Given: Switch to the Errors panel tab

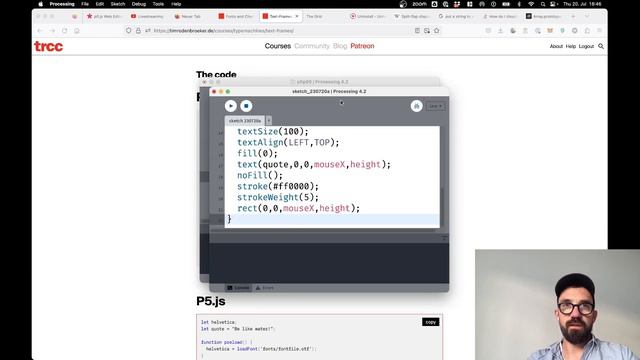Looking at the screenshot, I should 265,288.
